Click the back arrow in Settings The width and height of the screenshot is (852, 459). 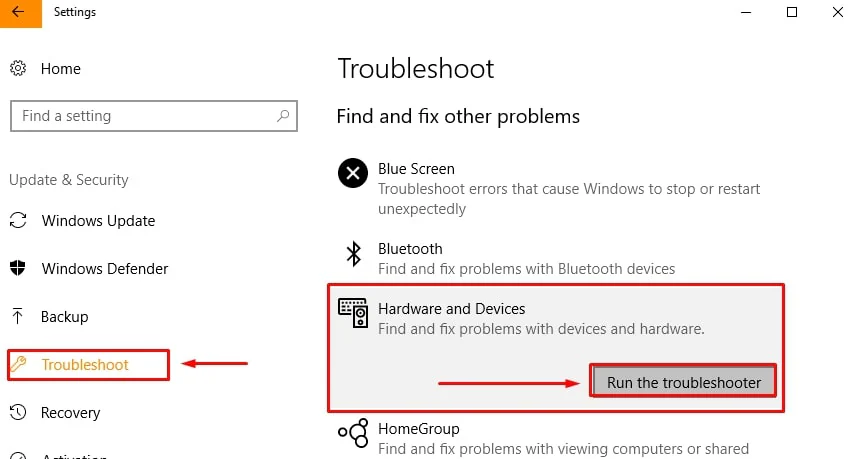(x=19, y=13)
